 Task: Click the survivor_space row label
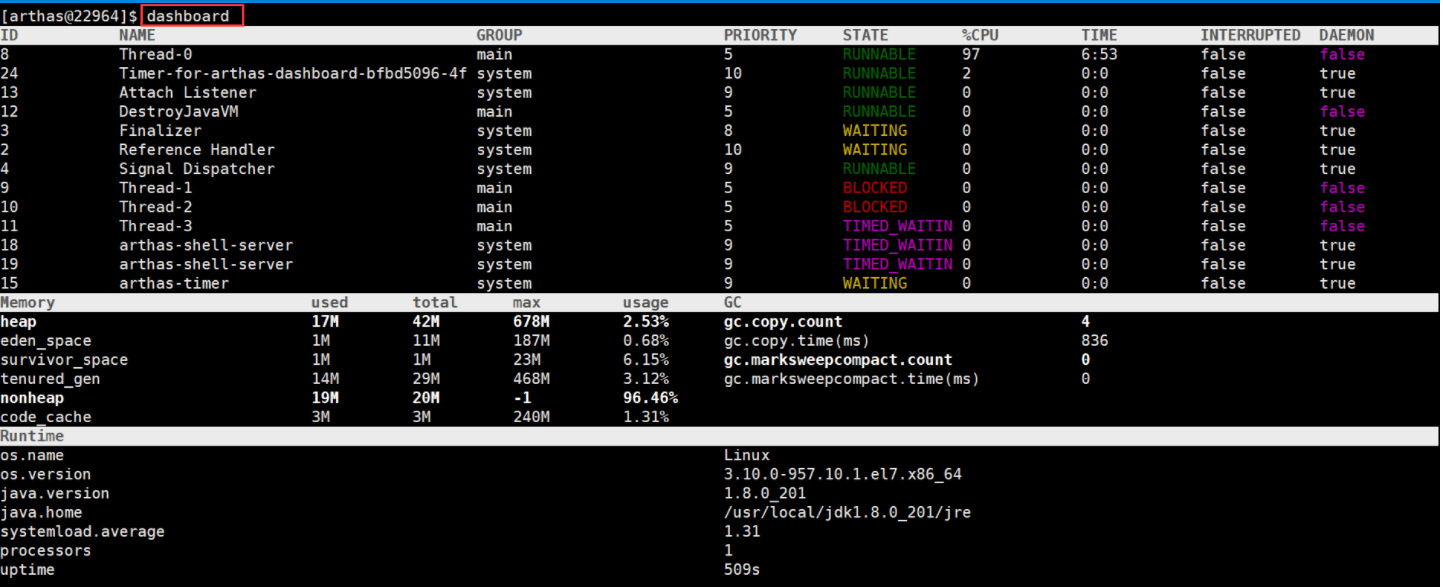click(x=65, y=359)
